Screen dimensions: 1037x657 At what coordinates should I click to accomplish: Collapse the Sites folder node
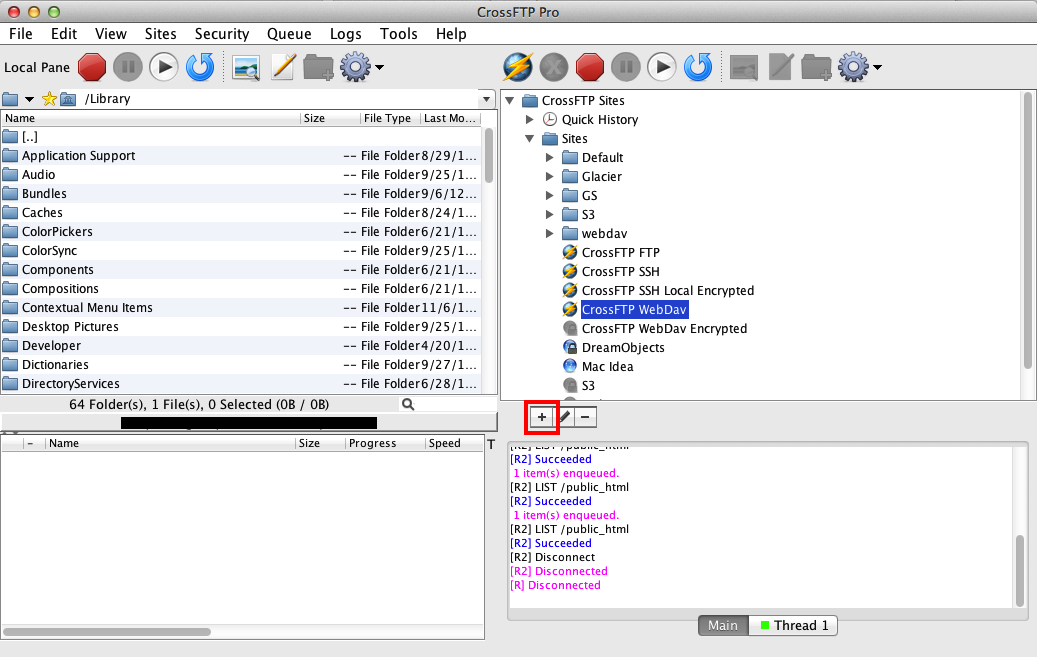click(x=530, y=138)
